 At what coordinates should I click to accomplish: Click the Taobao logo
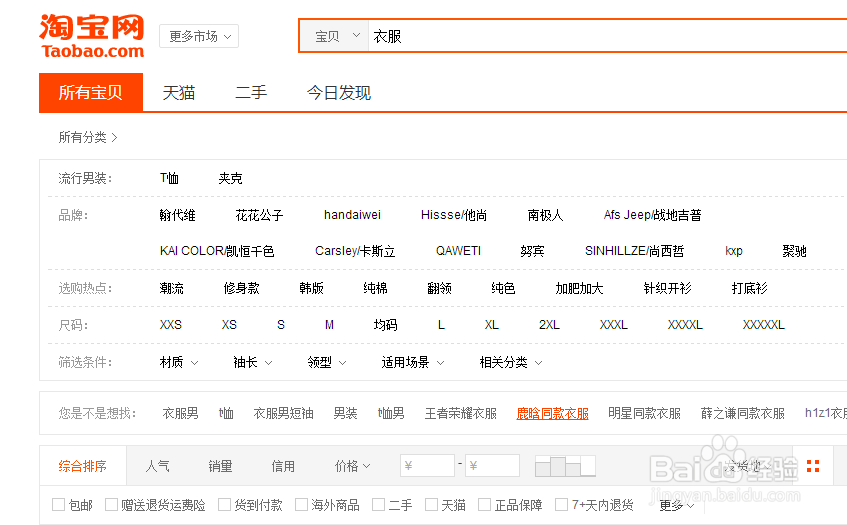click(x=92, y=36)
